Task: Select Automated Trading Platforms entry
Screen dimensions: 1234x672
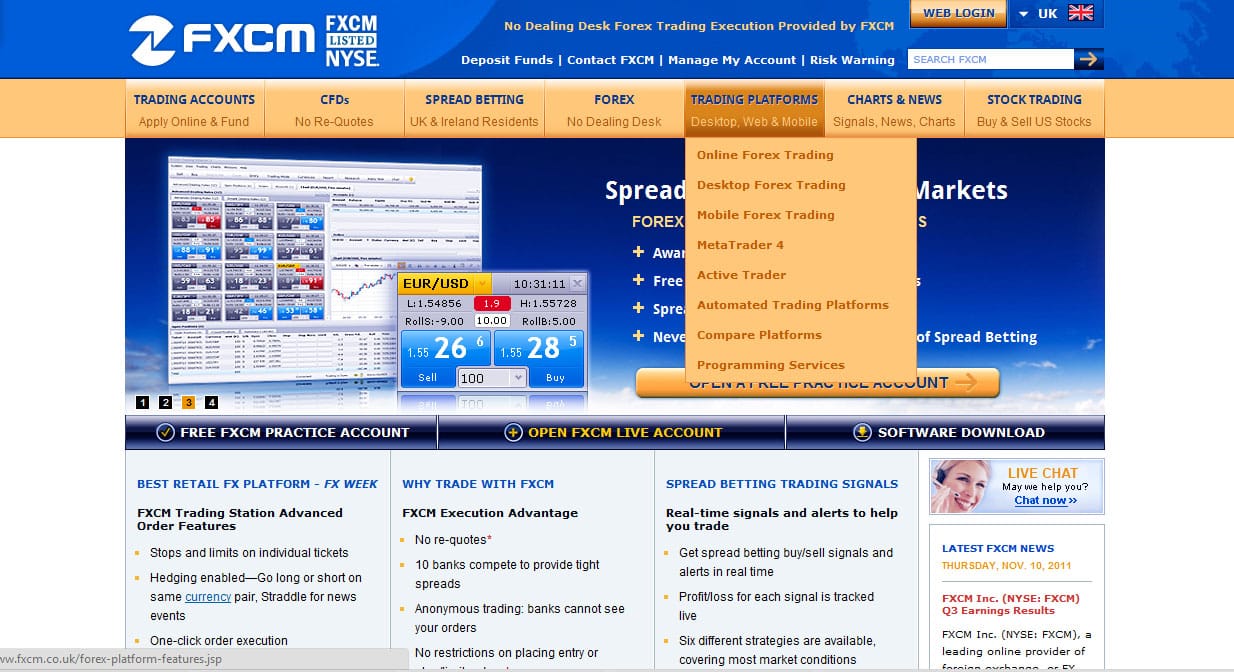Action: pos(792,305)
